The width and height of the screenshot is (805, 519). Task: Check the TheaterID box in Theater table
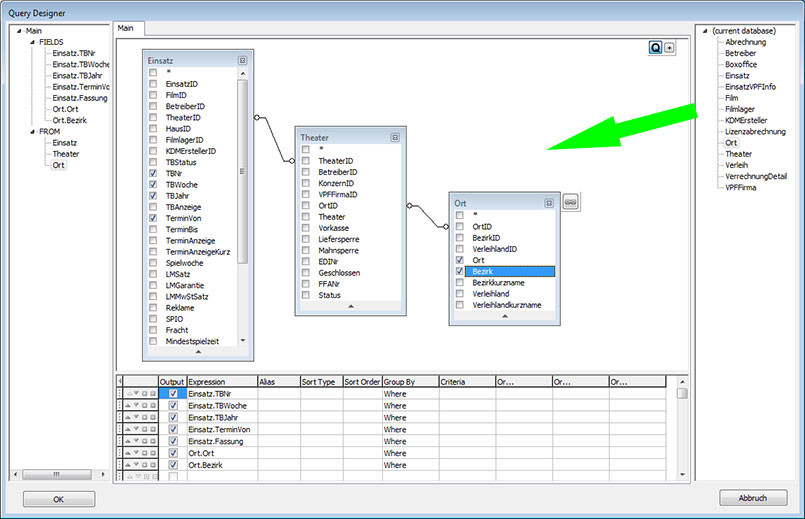point(305,160)
